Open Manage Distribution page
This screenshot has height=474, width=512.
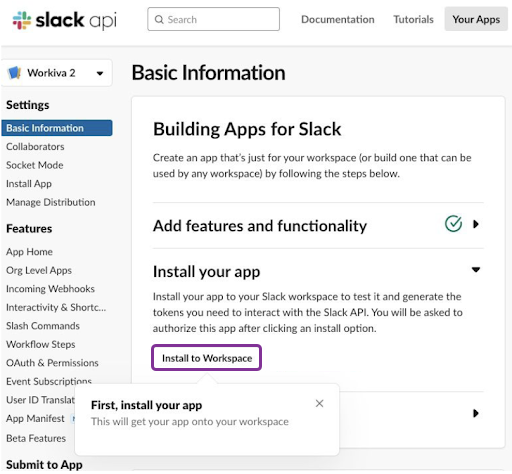coord(51,202)
